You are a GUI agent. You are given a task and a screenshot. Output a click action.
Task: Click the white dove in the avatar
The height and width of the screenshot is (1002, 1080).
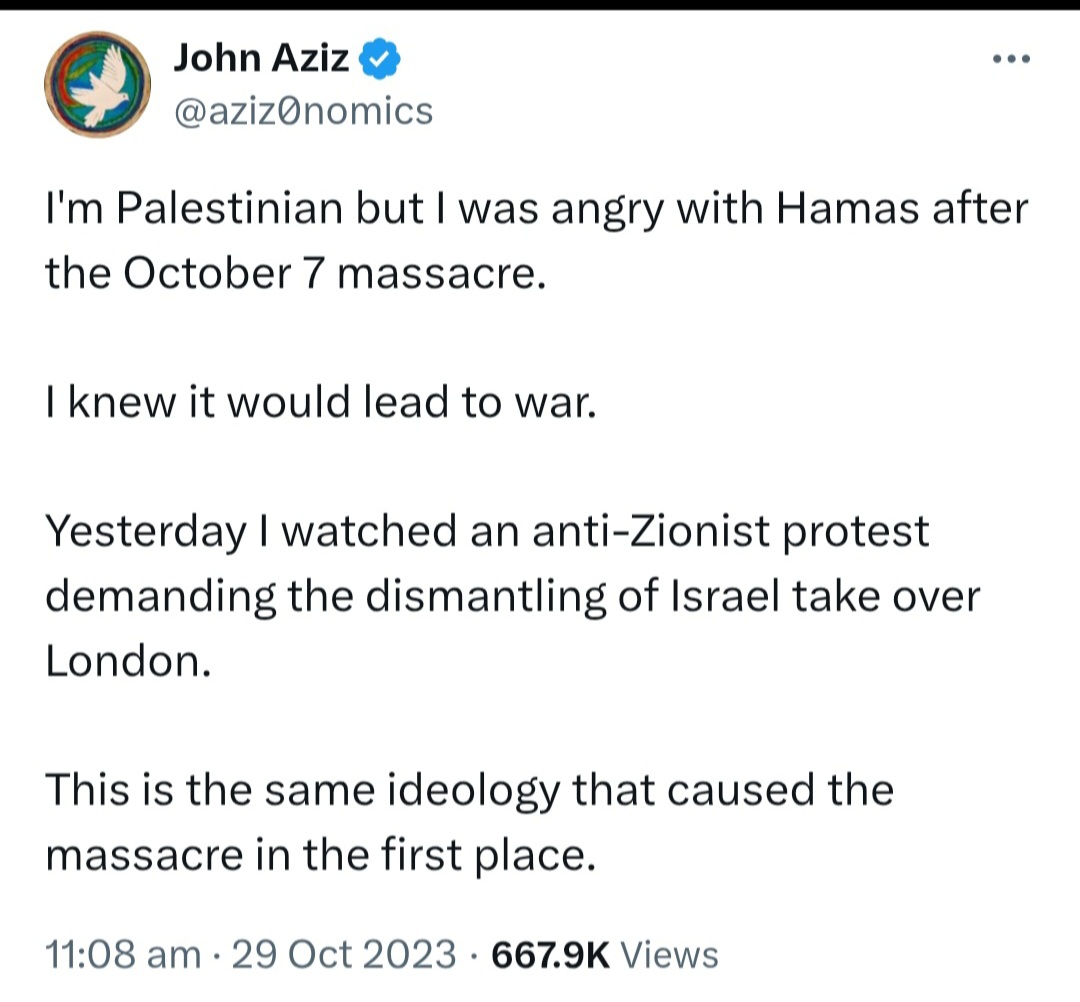(102, 86)
